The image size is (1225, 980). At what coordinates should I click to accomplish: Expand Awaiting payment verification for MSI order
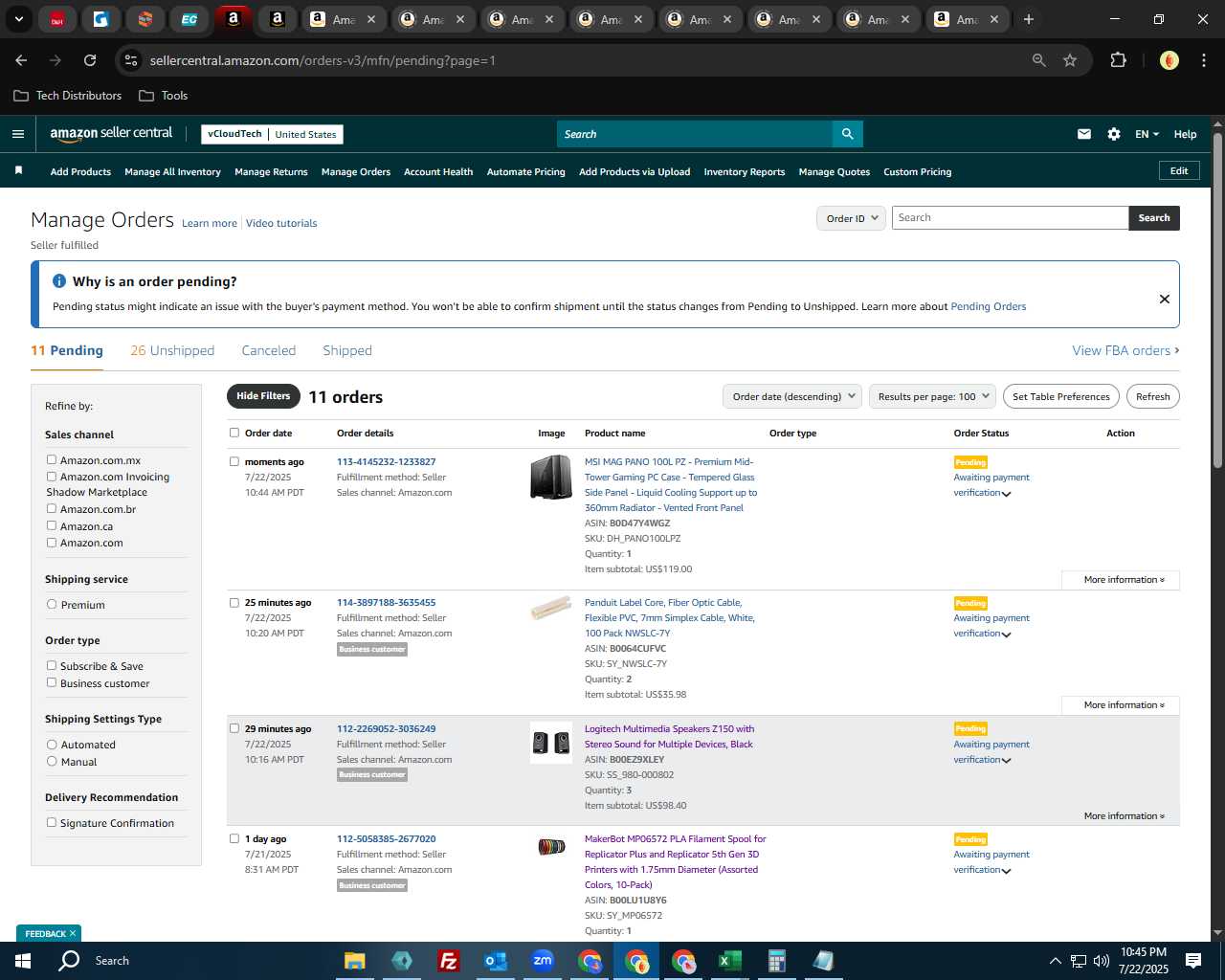(x=1007, y=494)
